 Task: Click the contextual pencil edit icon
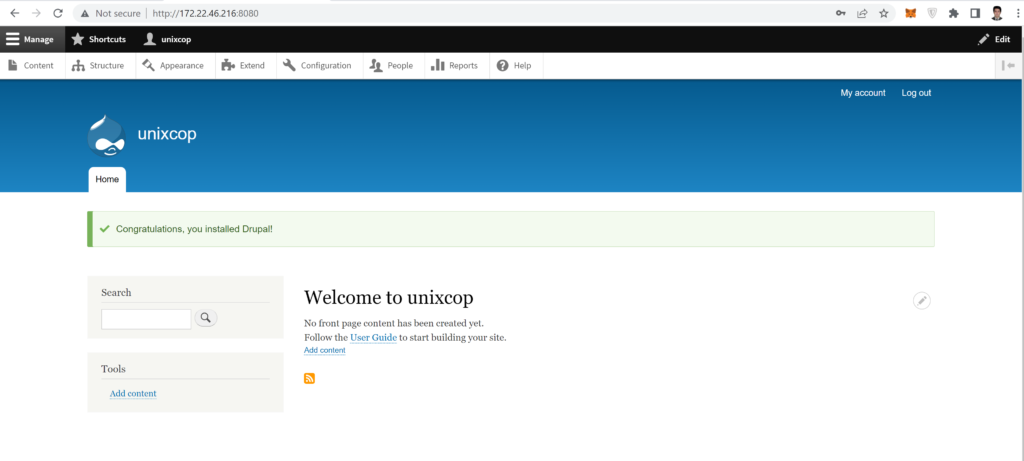click(921, 300)
